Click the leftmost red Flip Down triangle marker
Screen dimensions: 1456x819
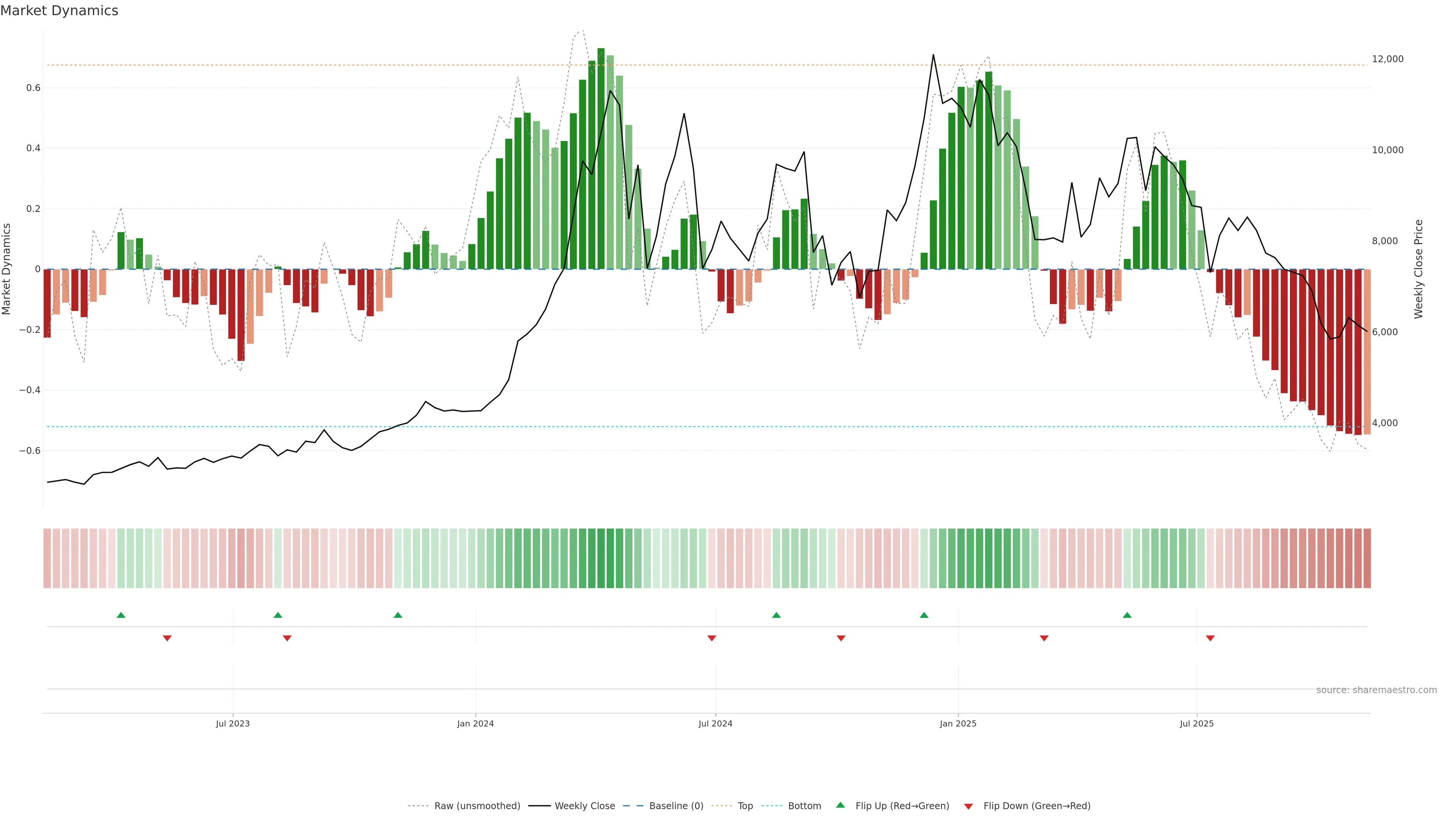[167, 638]
